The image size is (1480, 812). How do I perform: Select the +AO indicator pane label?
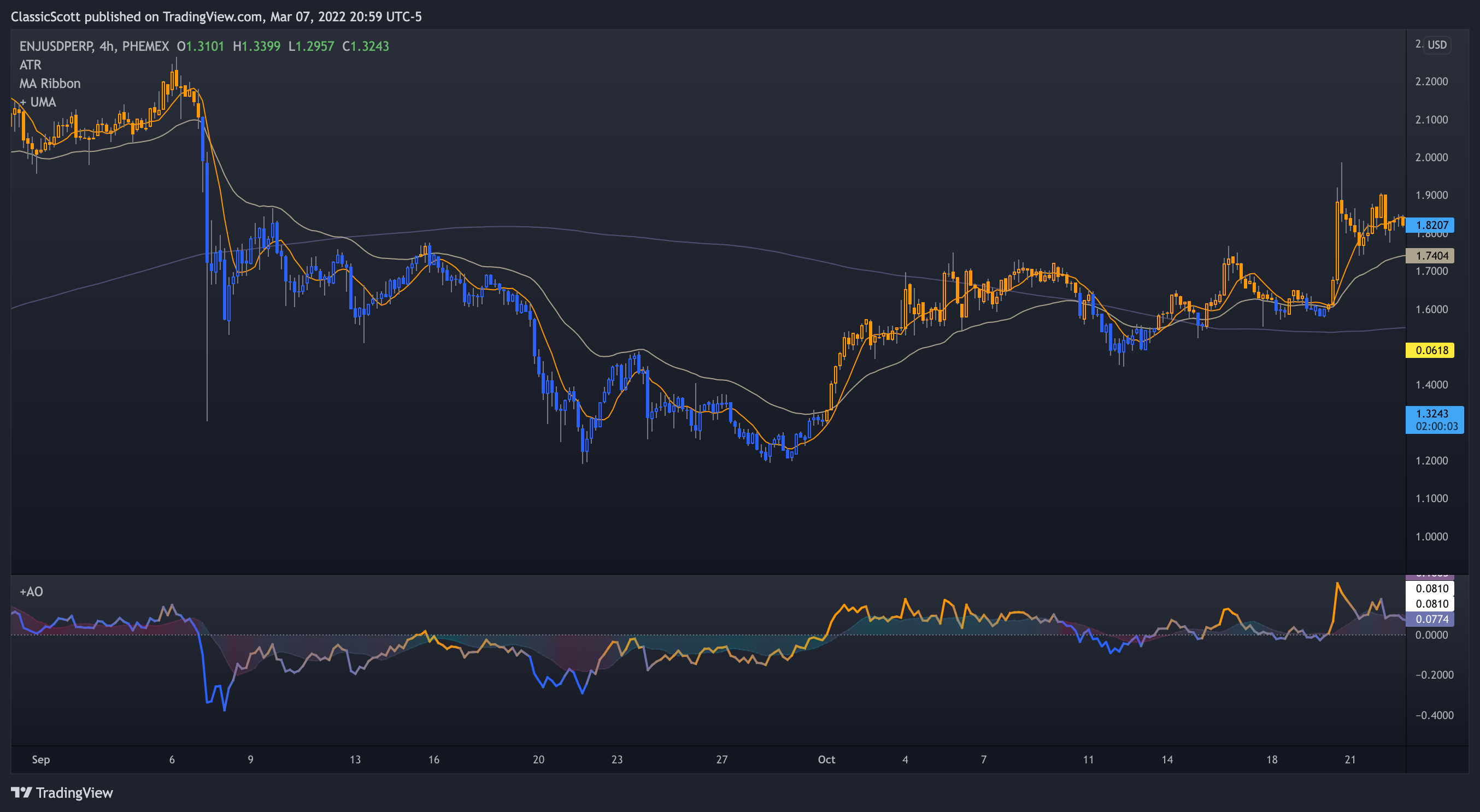pyautogui.click(x=31, y=591)
